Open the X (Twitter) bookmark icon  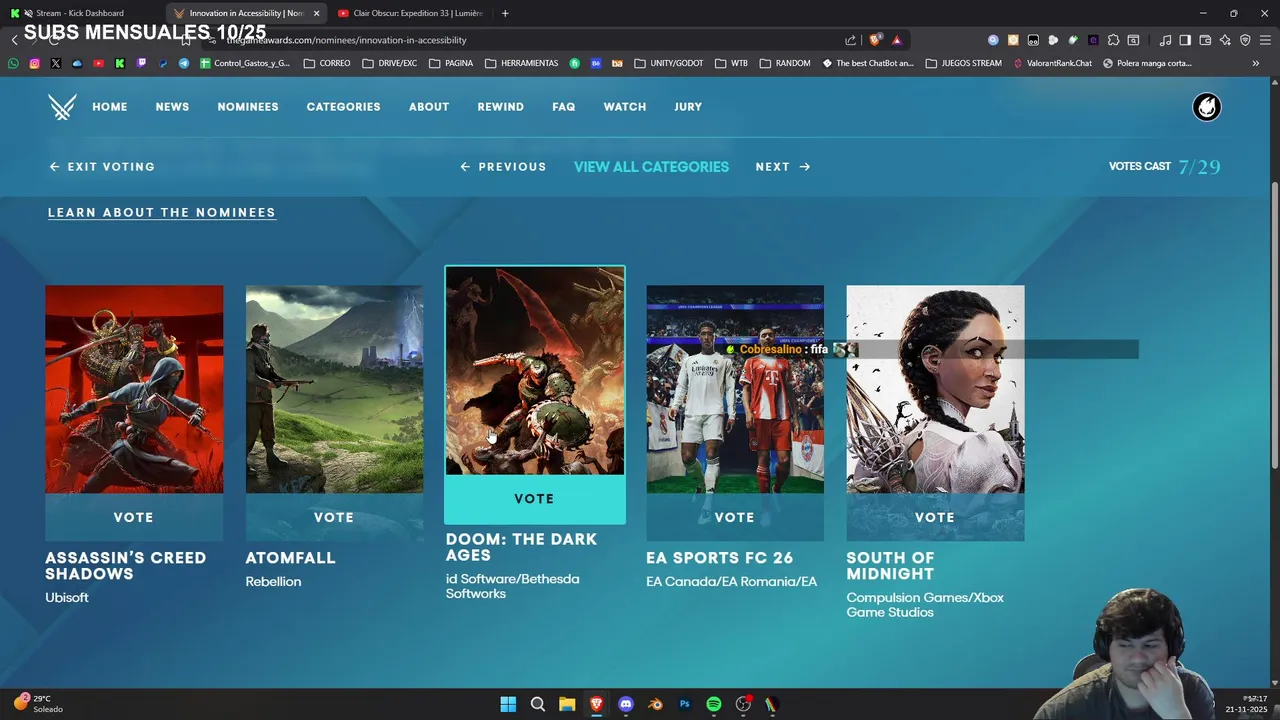[55, 63]
